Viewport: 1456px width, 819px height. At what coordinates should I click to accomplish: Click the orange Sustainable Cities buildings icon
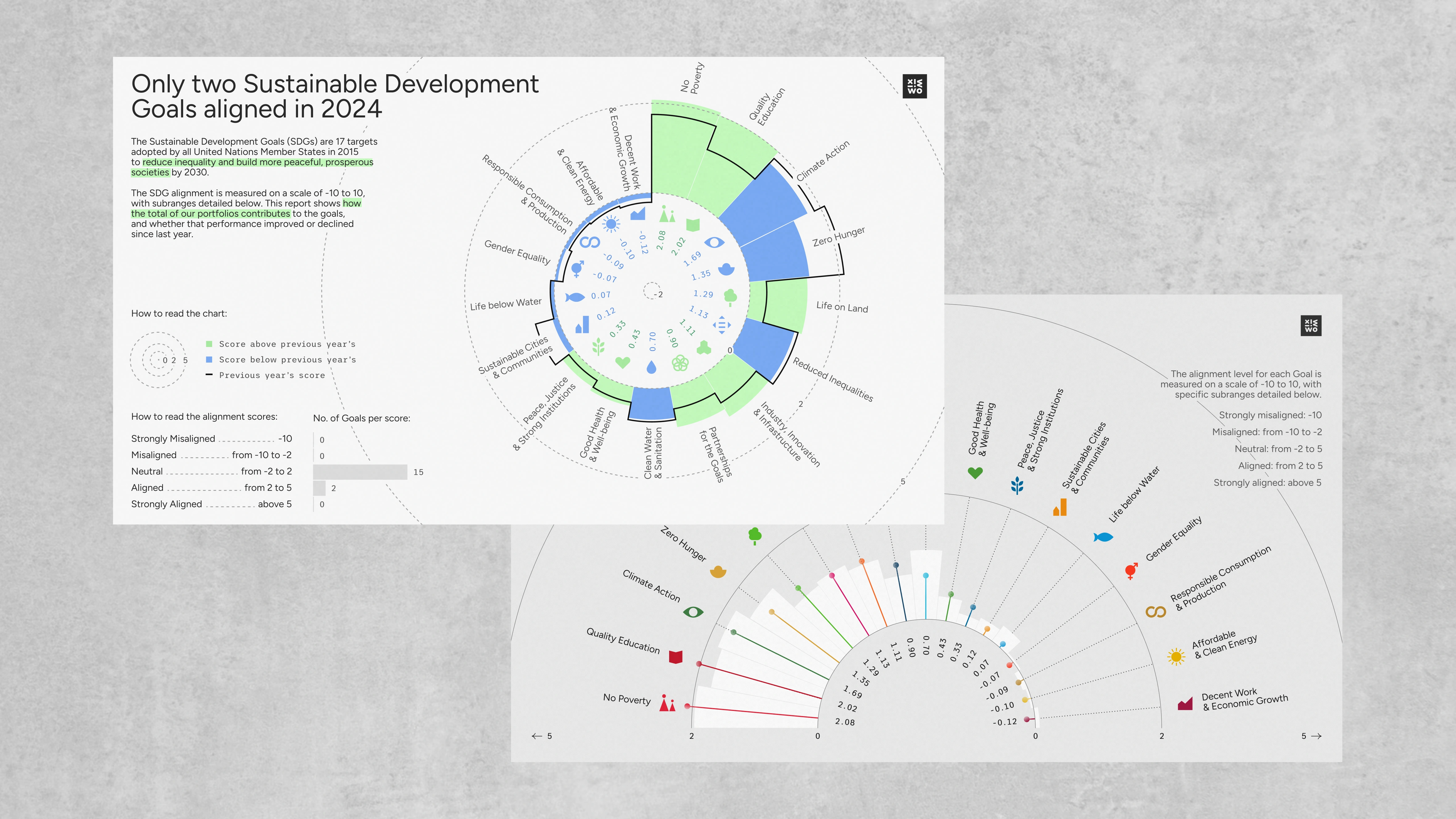click(1060, 508)
